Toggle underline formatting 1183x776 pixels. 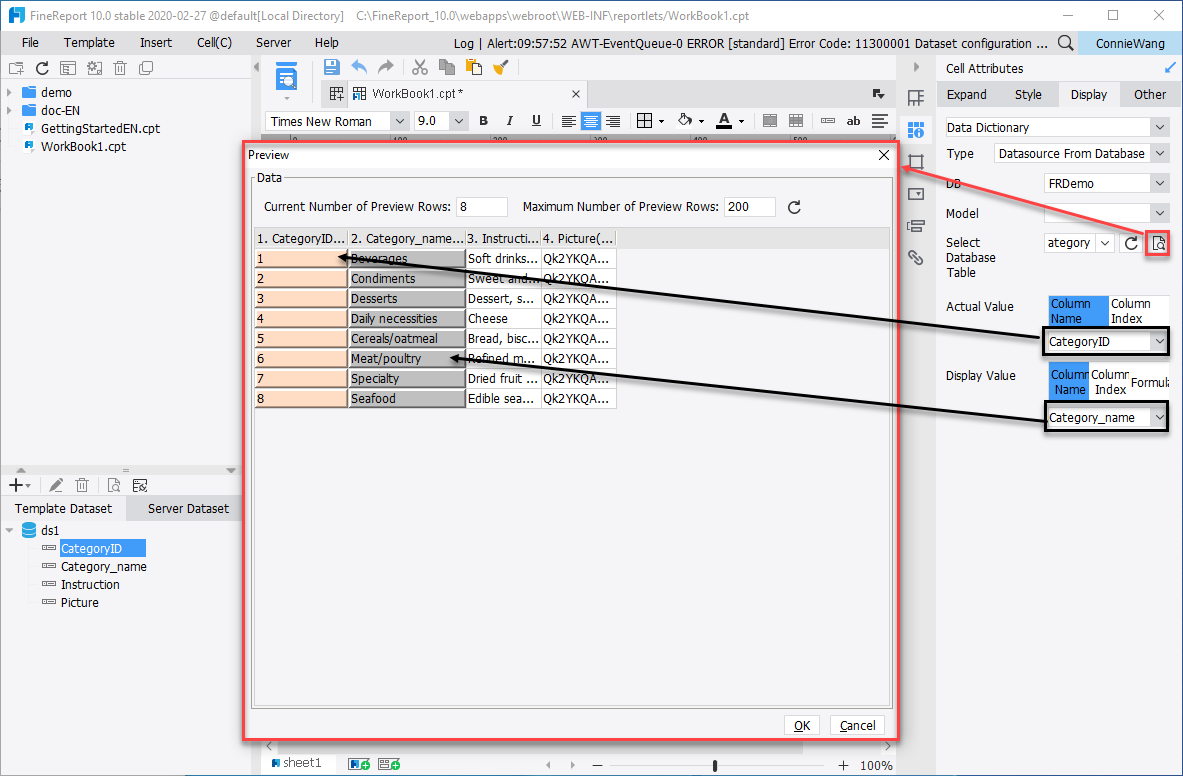(x=536, y=120)
